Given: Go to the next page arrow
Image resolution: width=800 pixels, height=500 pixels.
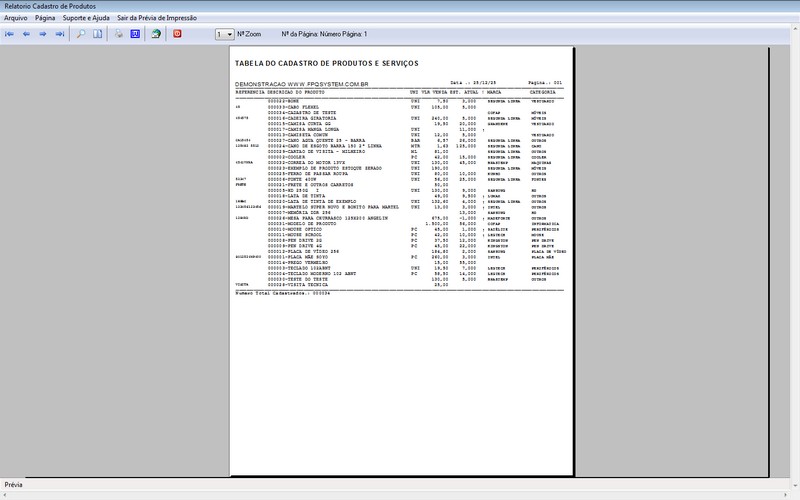Looking at the screenshot, I should coord(43,34).
